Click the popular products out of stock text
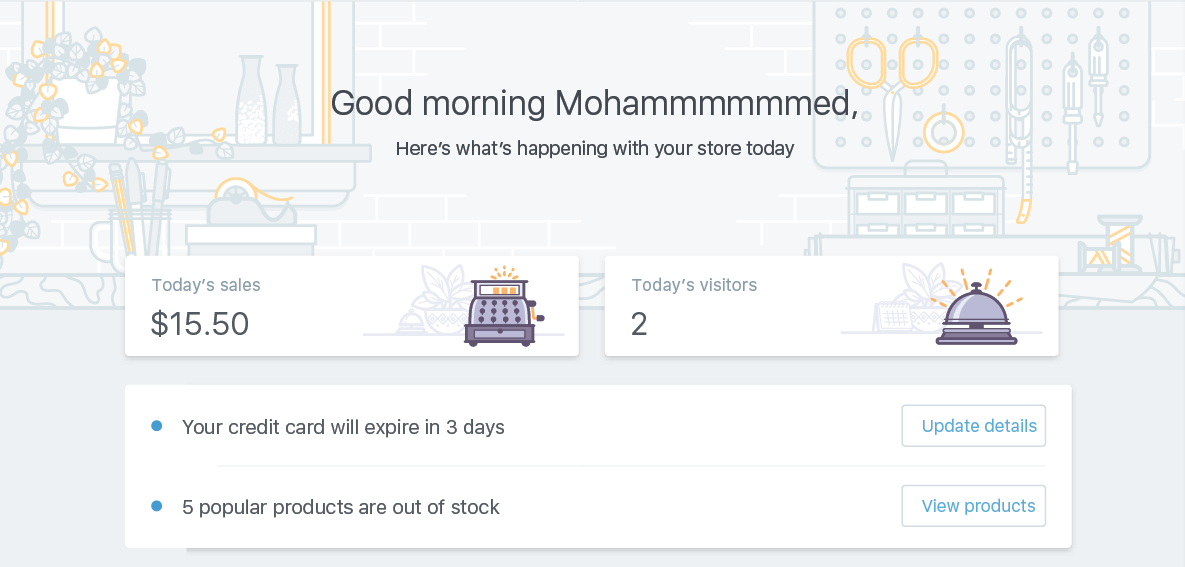The image size is (1185, 567). click(x=340, y=507)
